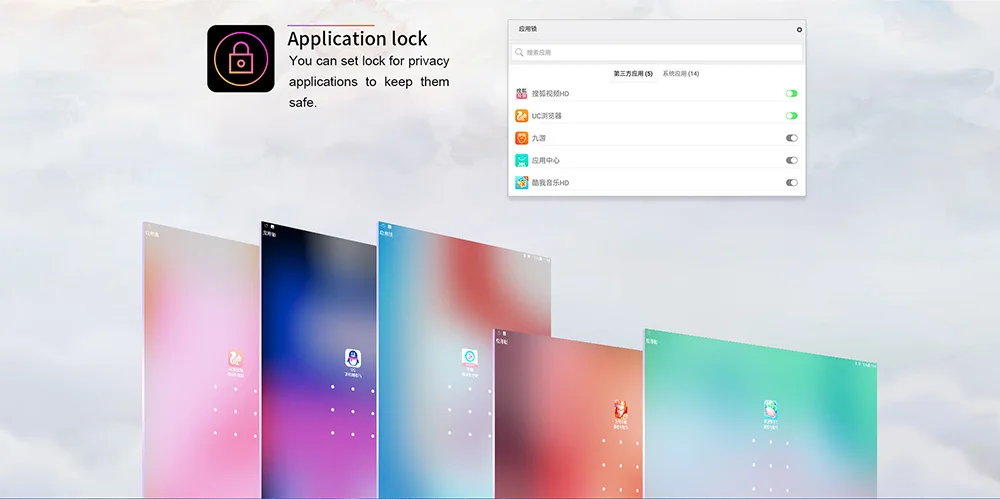Enable lock for 九游
Viewport: 1000px width, 499px height.
click(x=791, y=138)
